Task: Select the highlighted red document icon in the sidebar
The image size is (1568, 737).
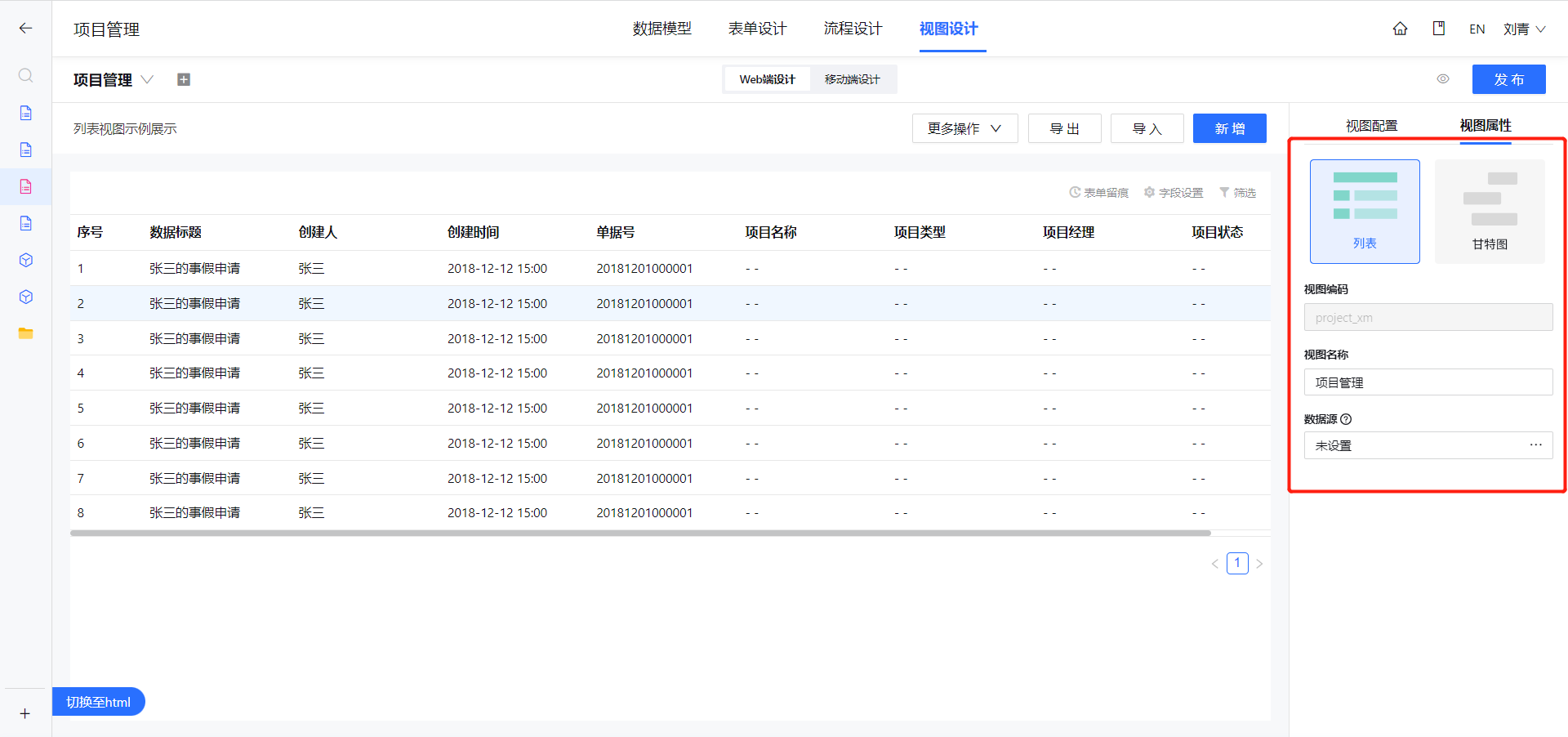Action: (25, 186)
